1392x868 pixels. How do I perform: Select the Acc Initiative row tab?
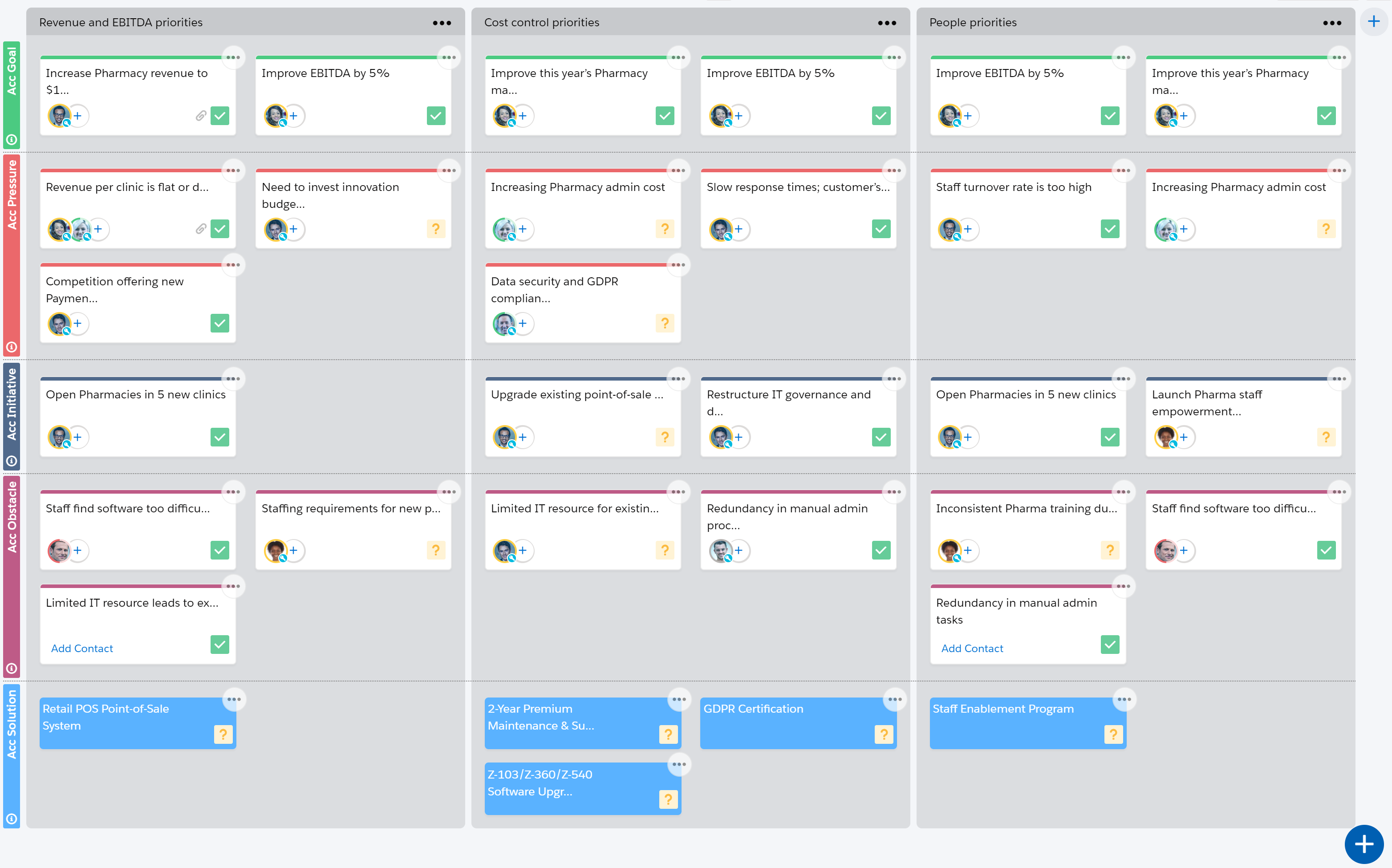click(x=12, y=405)
